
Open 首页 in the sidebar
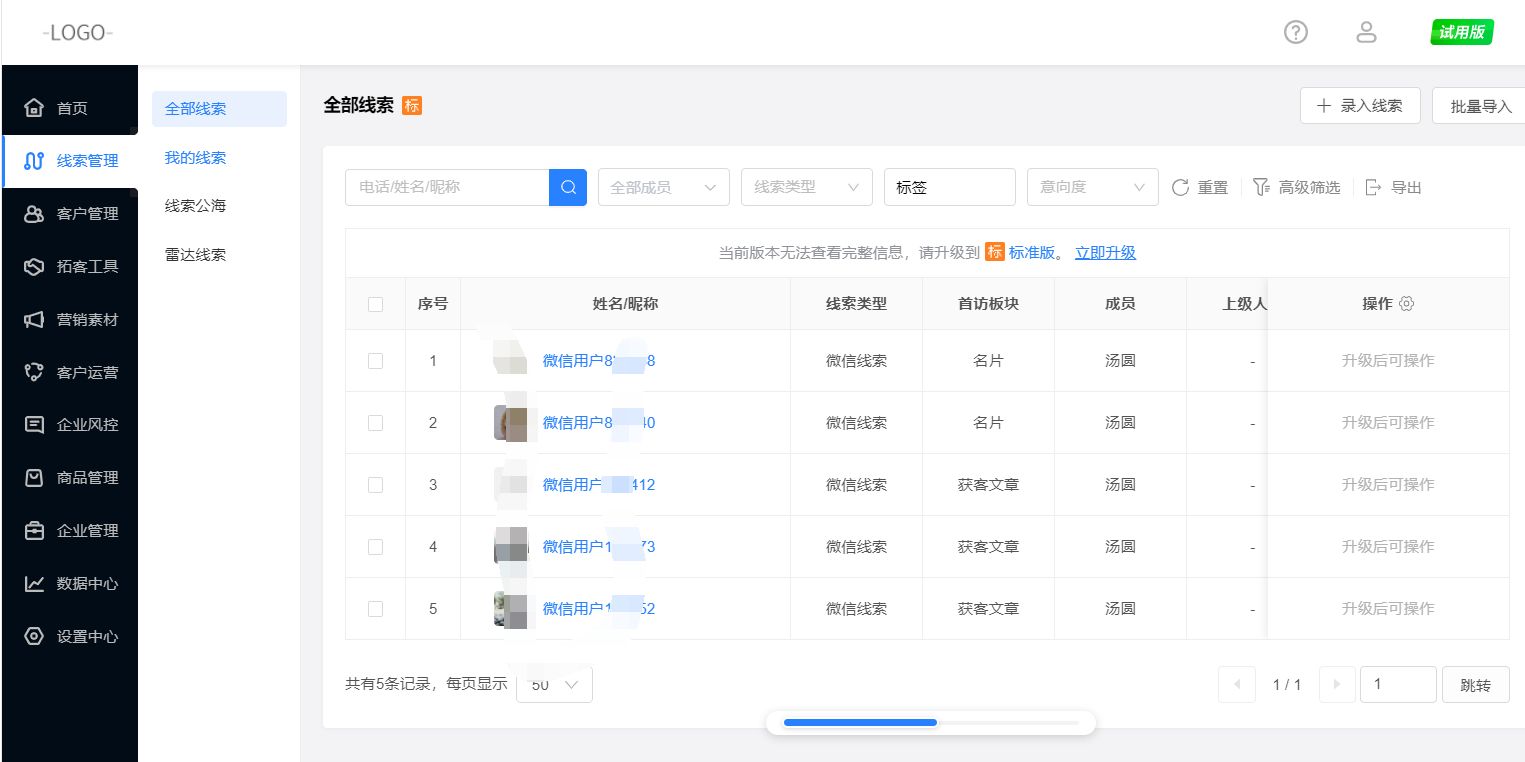coord(70,108)
